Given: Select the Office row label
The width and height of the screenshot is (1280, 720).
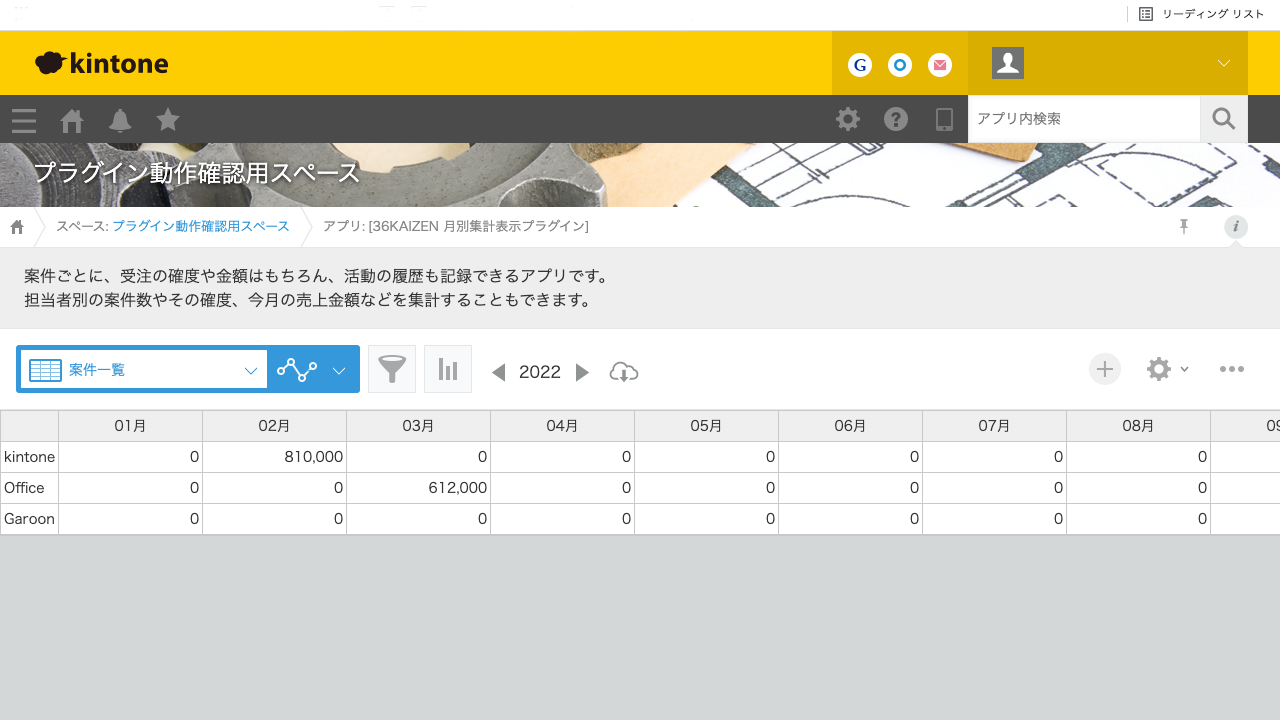Looking at the screenshot, I should coord(30,488).
